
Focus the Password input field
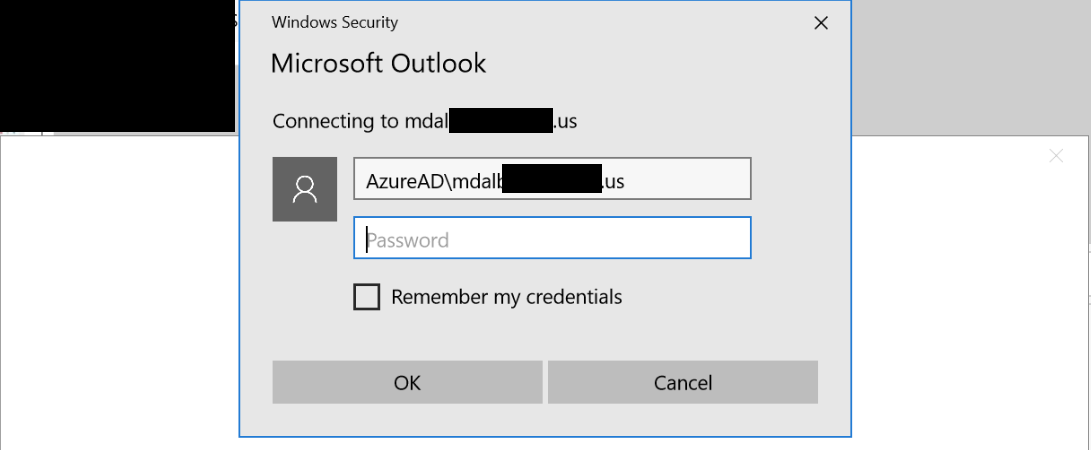pos(552,238)
